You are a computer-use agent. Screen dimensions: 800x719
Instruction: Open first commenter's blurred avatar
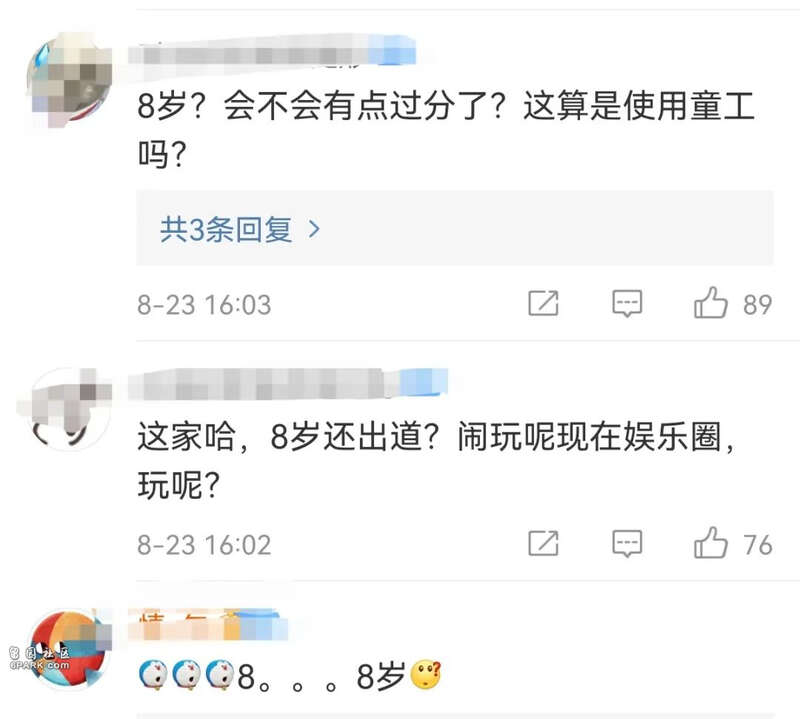pyautogui.click(x=70, y=79)
